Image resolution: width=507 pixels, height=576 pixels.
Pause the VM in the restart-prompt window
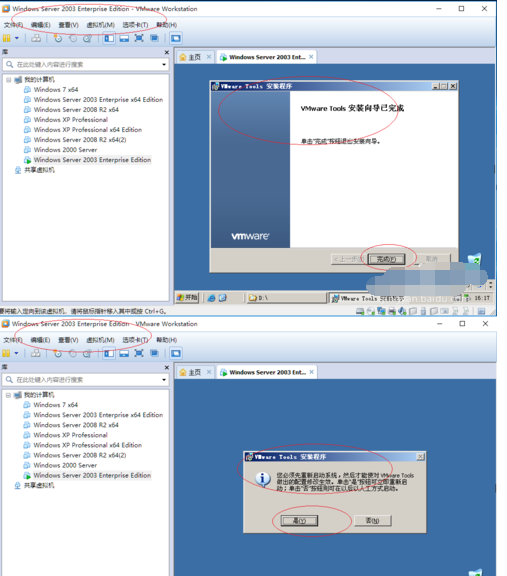click(x=6, y=353)
